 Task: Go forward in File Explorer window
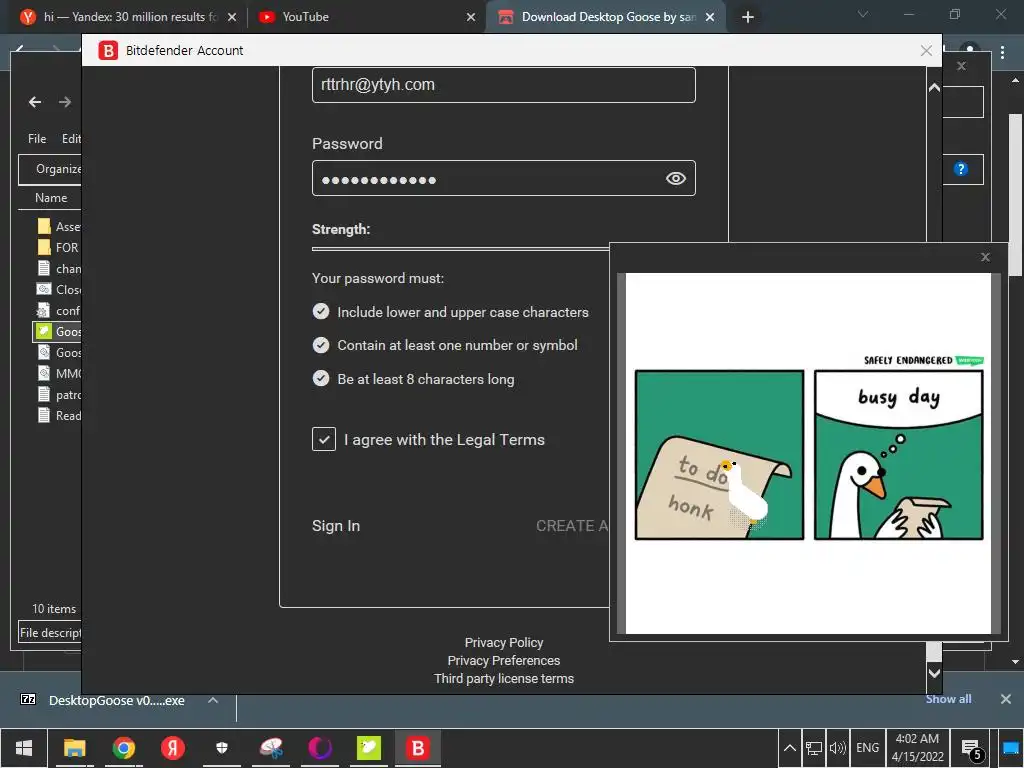click(x=65, y=102)
